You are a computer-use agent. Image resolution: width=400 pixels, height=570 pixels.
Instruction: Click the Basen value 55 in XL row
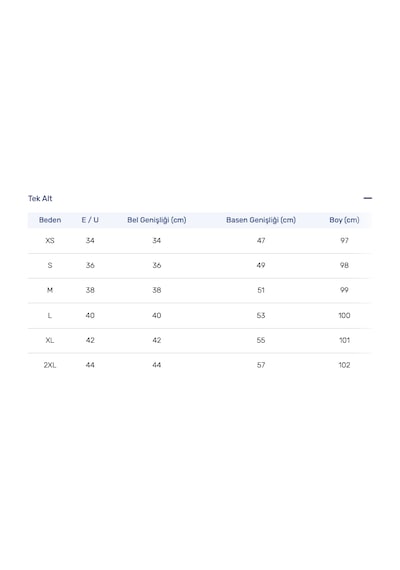click(x=261, y=340)
